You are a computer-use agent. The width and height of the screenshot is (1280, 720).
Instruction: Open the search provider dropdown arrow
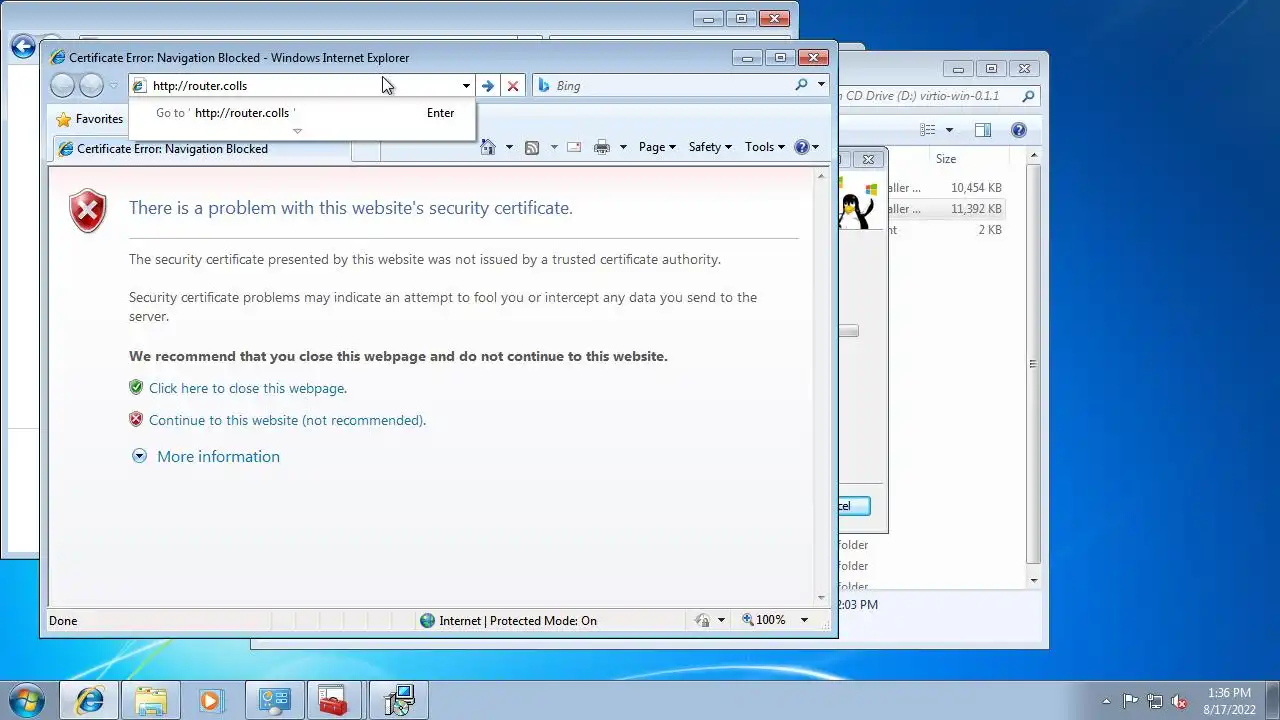[x=821, y=85]
